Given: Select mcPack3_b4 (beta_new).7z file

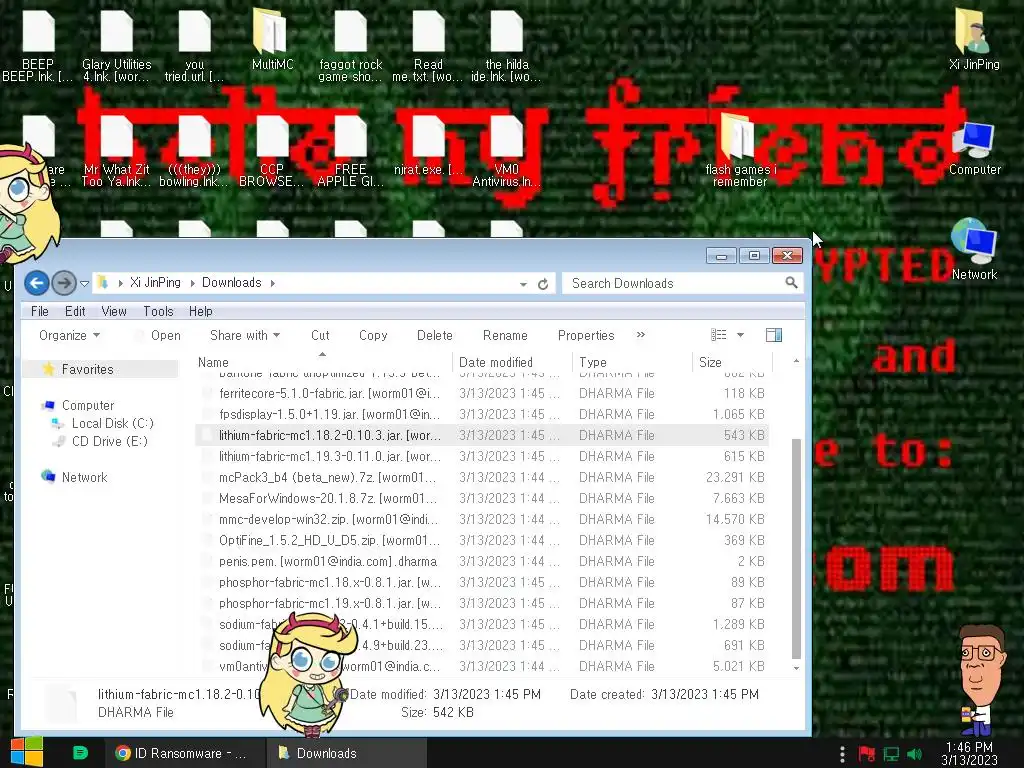Looking at the screenshot, I should (x=482, y=477).
